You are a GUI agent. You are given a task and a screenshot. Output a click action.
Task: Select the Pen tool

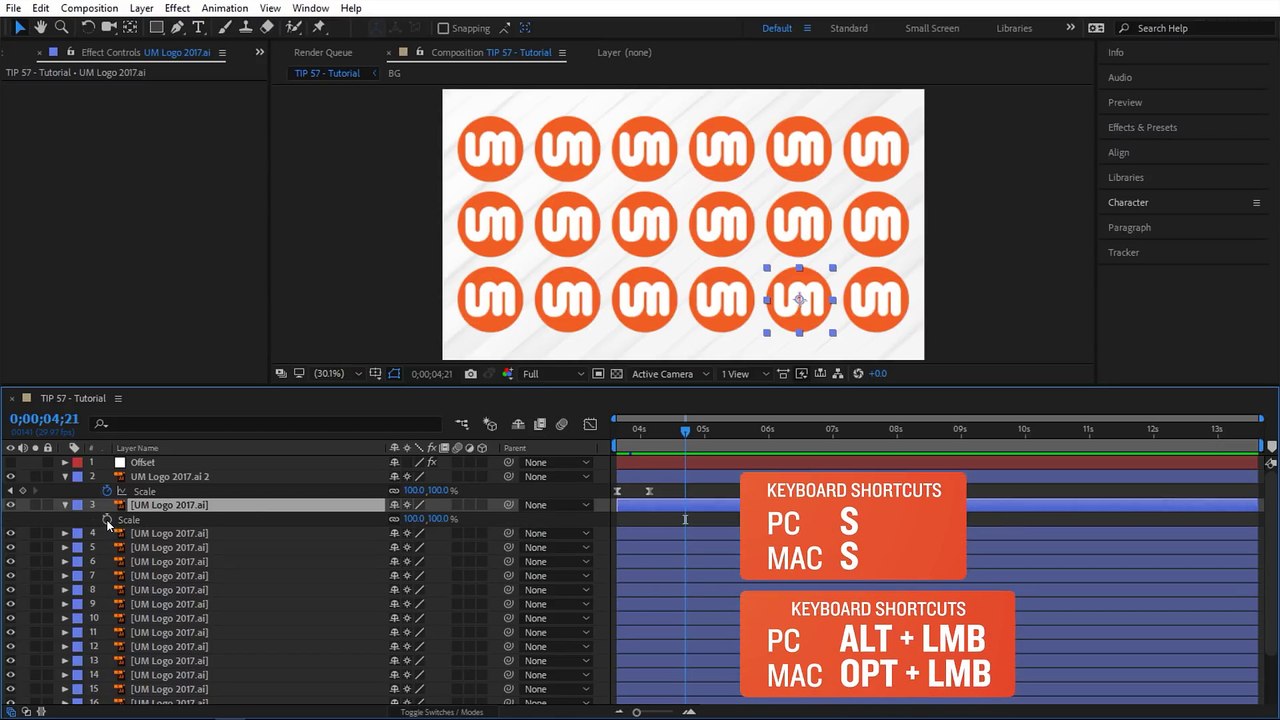click(178, 28)
